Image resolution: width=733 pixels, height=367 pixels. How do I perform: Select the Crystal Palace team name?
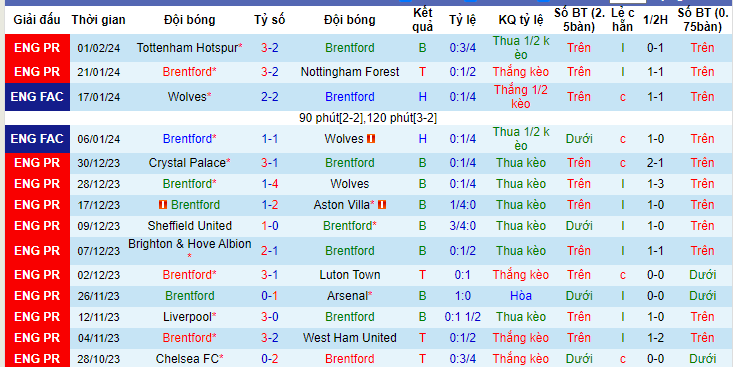(187, 163)
